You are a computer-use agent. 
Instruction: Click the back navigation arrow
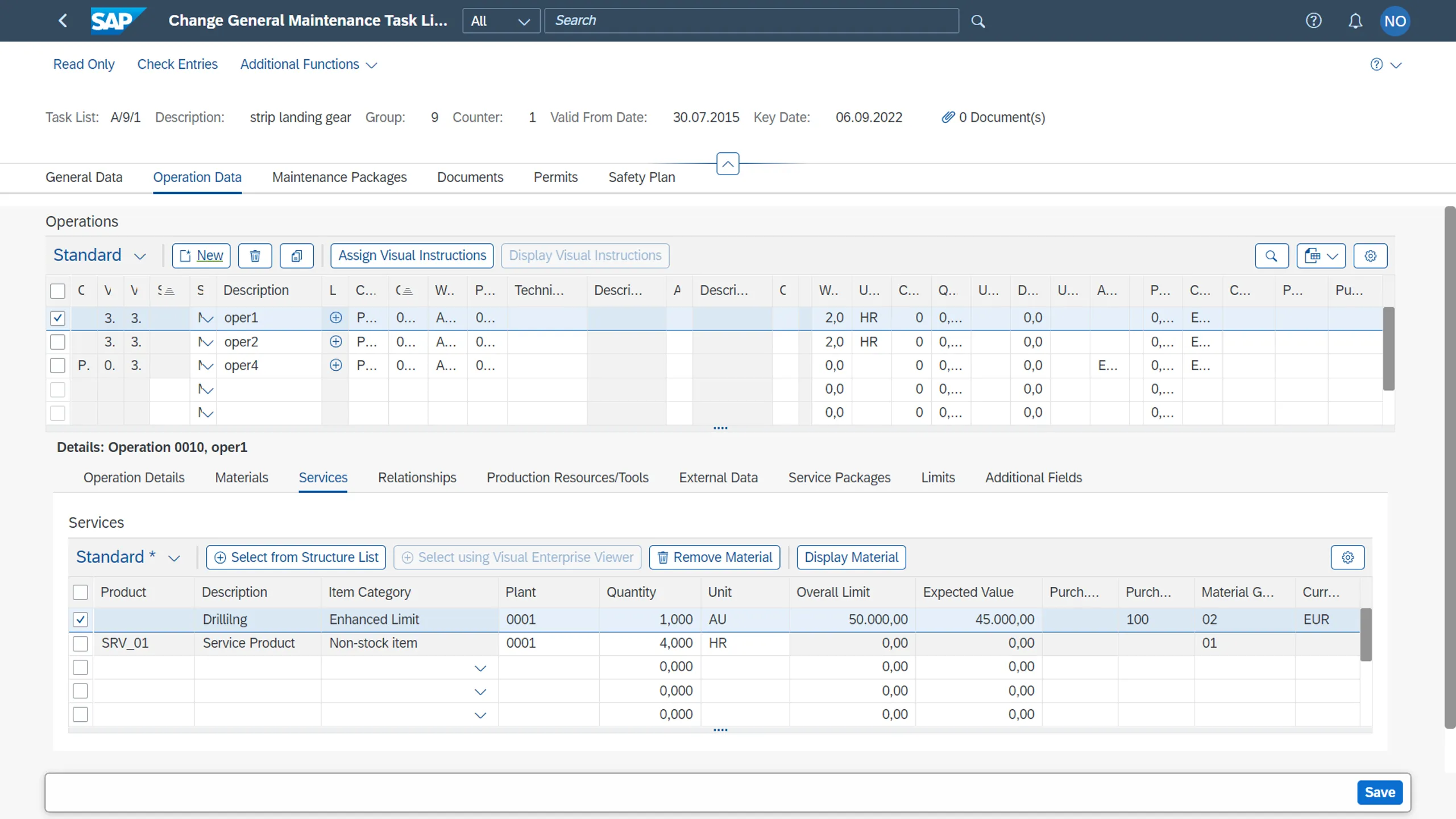point(63,20)
